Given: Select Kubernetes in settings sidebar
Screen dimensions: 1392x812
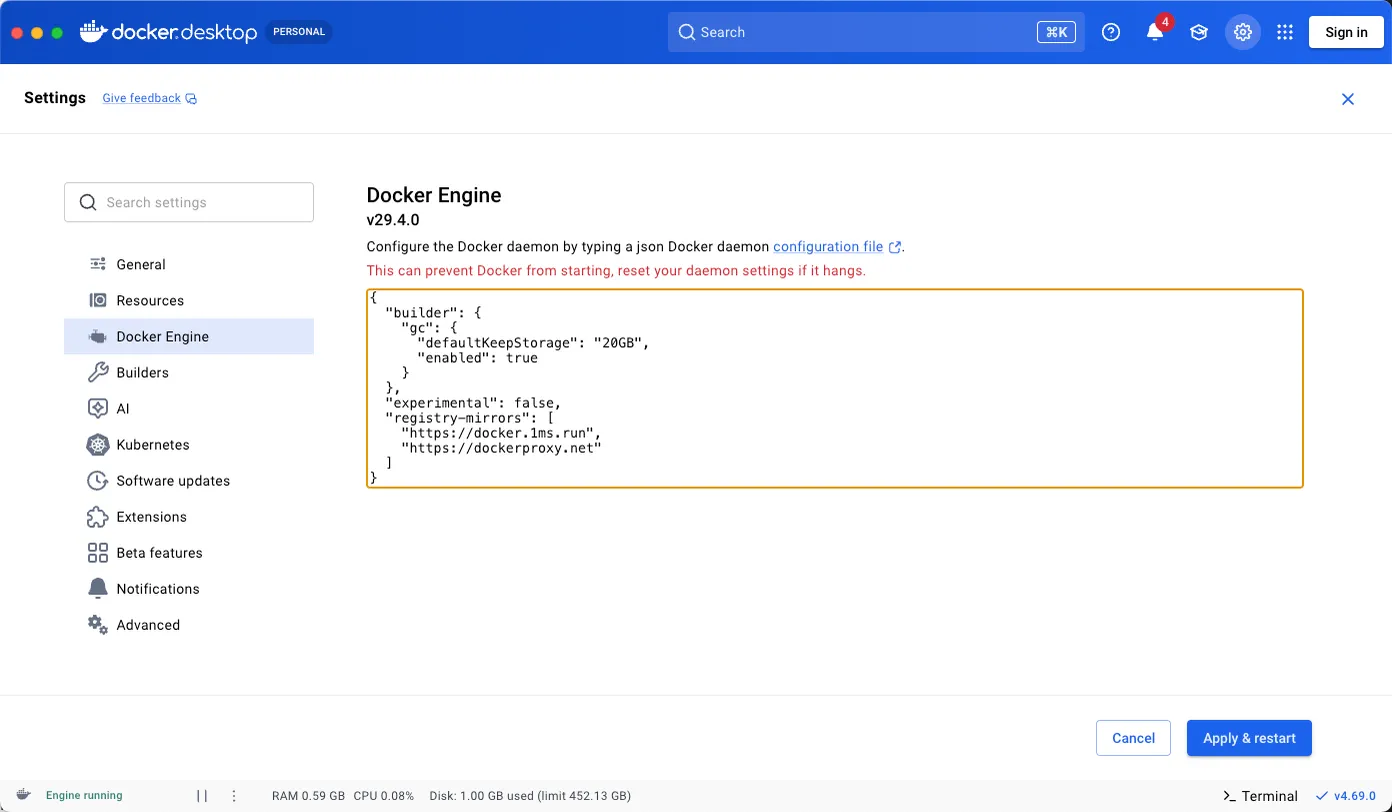Looking at the screenshot, I should coord(189,444).
